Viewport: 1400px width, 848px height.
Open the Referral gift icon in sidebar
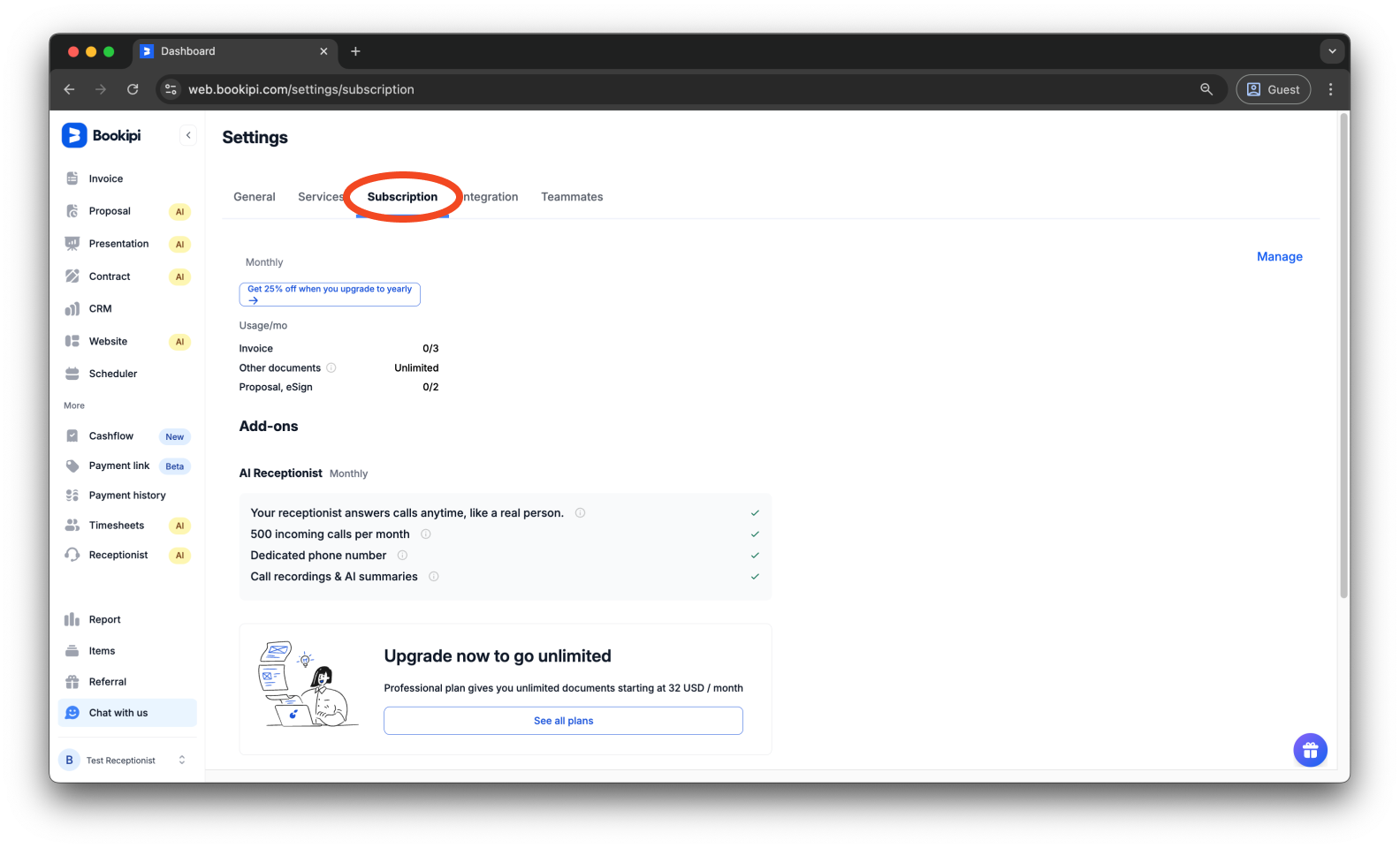tap(72, 682)
